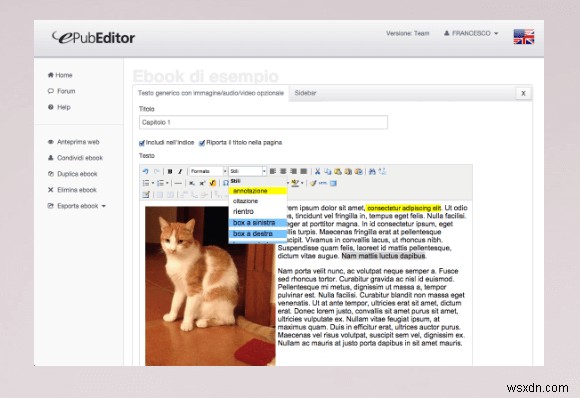
Task: Align text to the left
Action: [x=273, y=171]
